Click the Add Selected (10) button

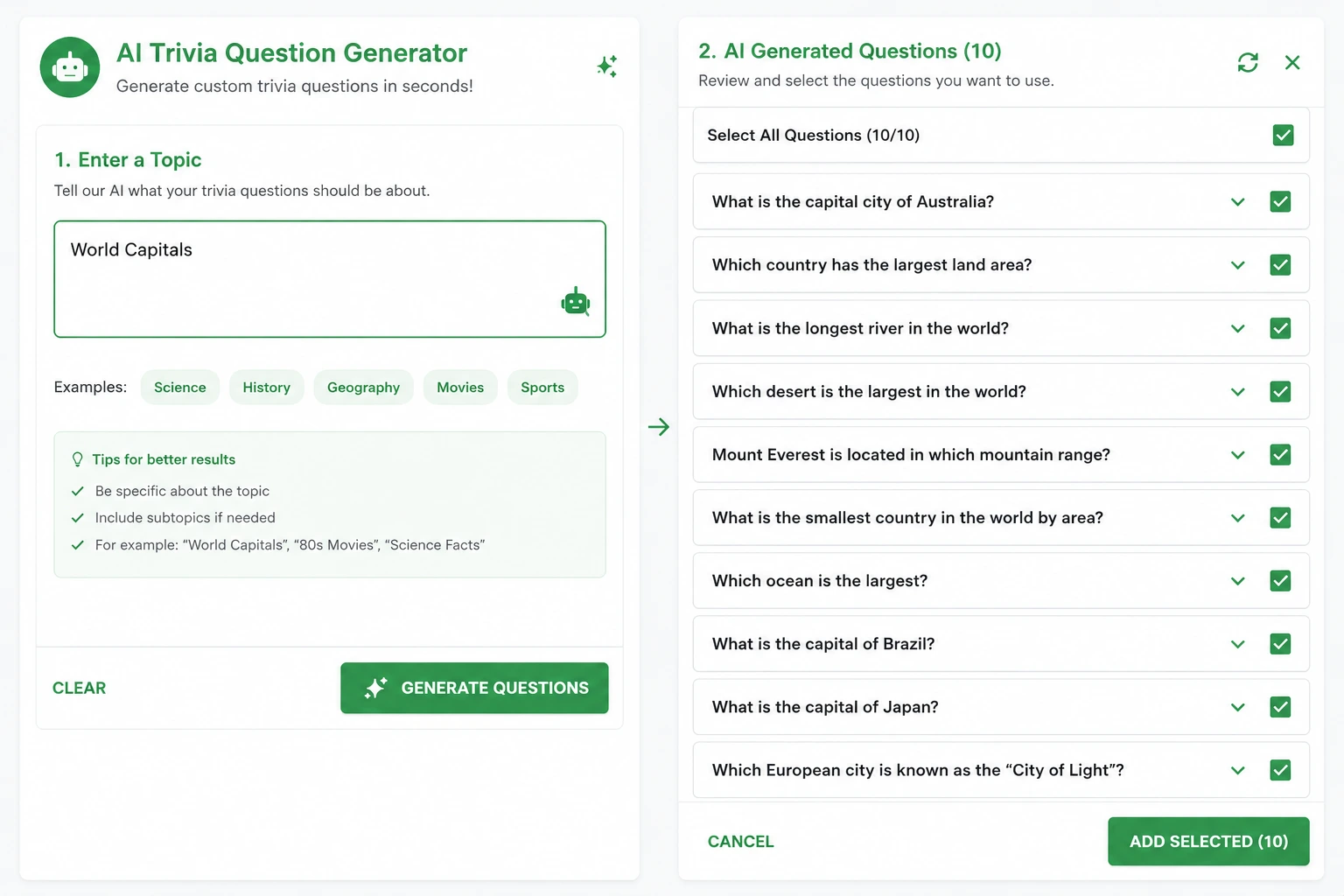pyautogui.click(x=1208, y=842)
